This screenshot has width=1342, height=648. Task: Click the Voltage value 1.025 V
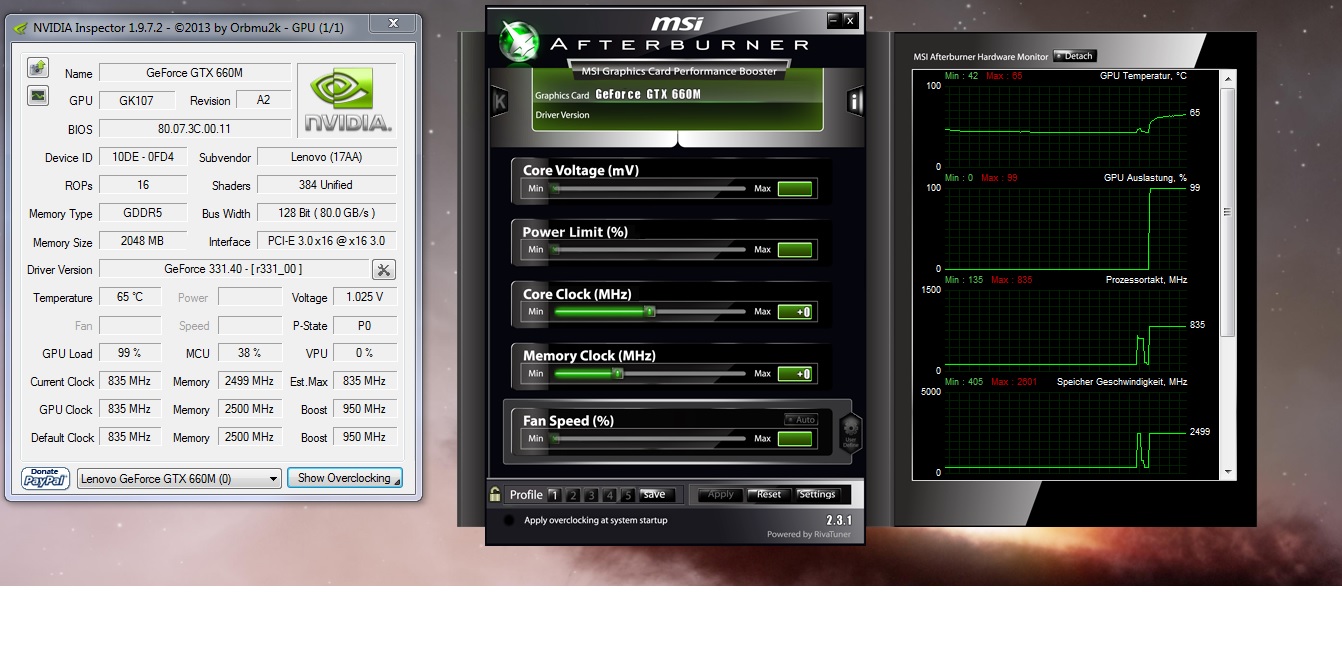364,297
